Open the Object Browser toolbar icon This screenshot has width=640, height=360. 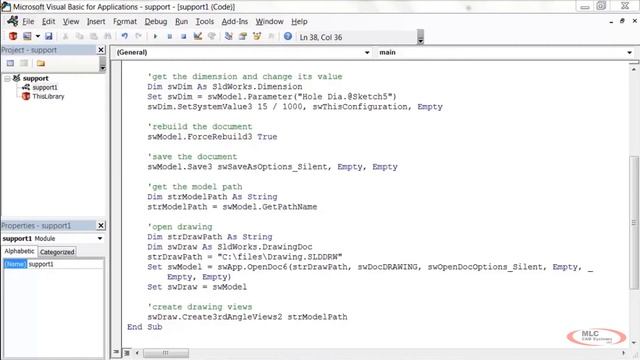click(x=257, y=36)
